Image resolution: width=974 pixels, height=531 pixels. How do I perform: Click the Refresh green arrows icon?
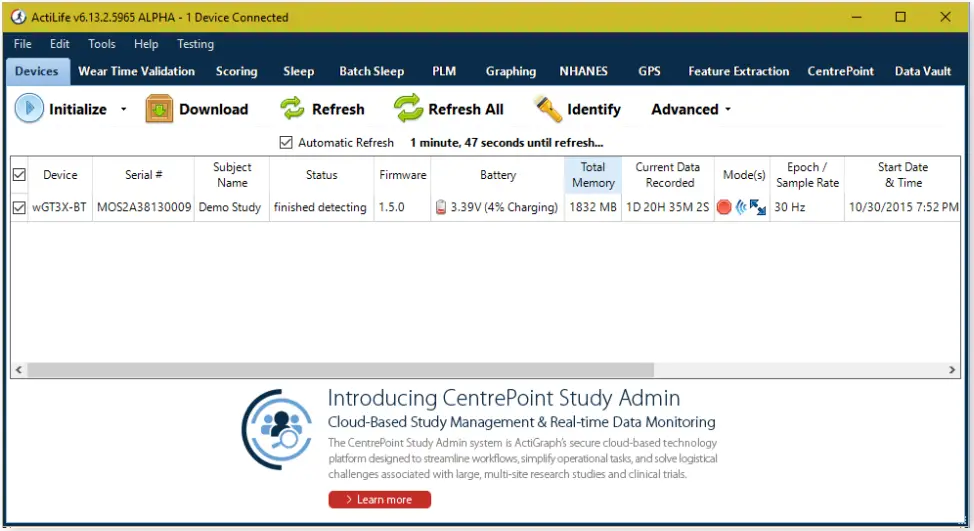pos(292,109)
